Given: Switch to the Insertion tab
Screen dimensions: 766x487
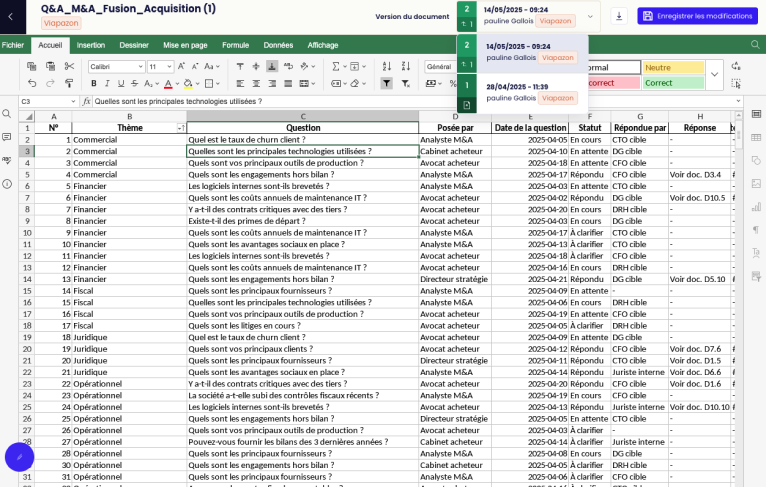Looking at the screenshot, I should (x=91, y=45).
